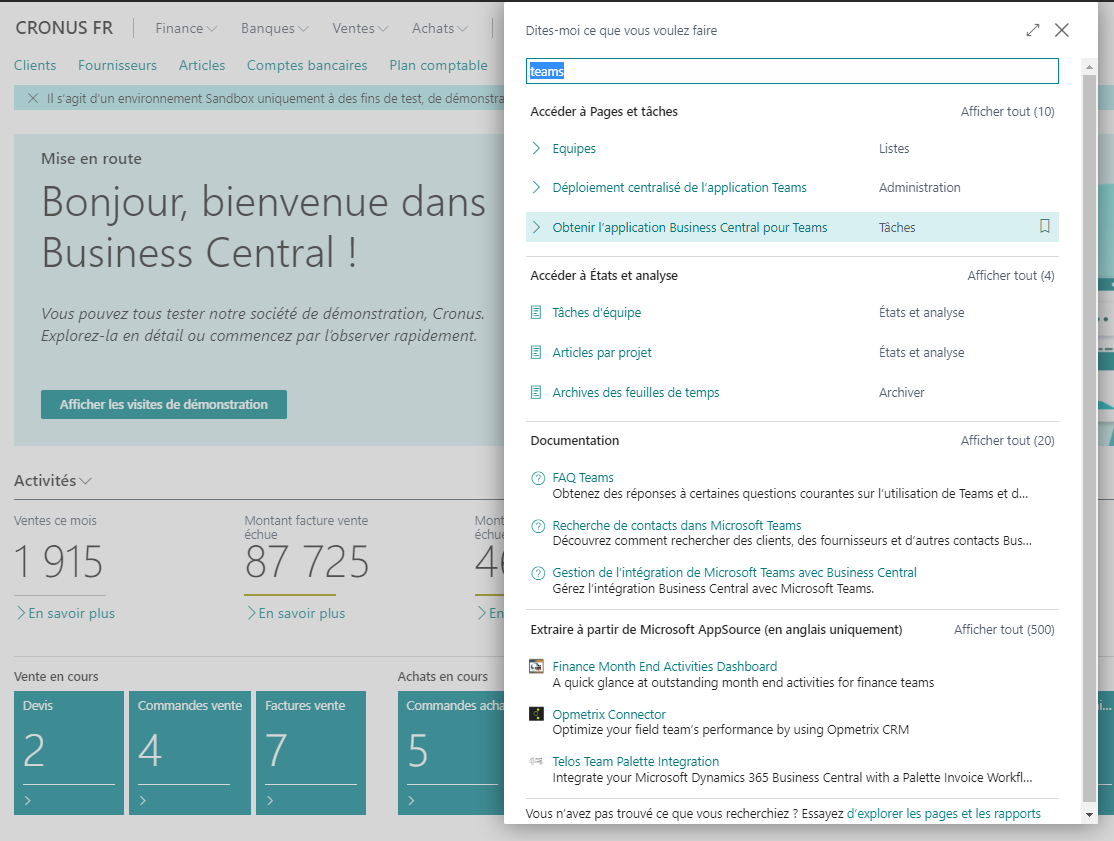1114x841 pixels.
Task: Dismiss the Sandbox environment notification
Action: (x=33, y=98)
